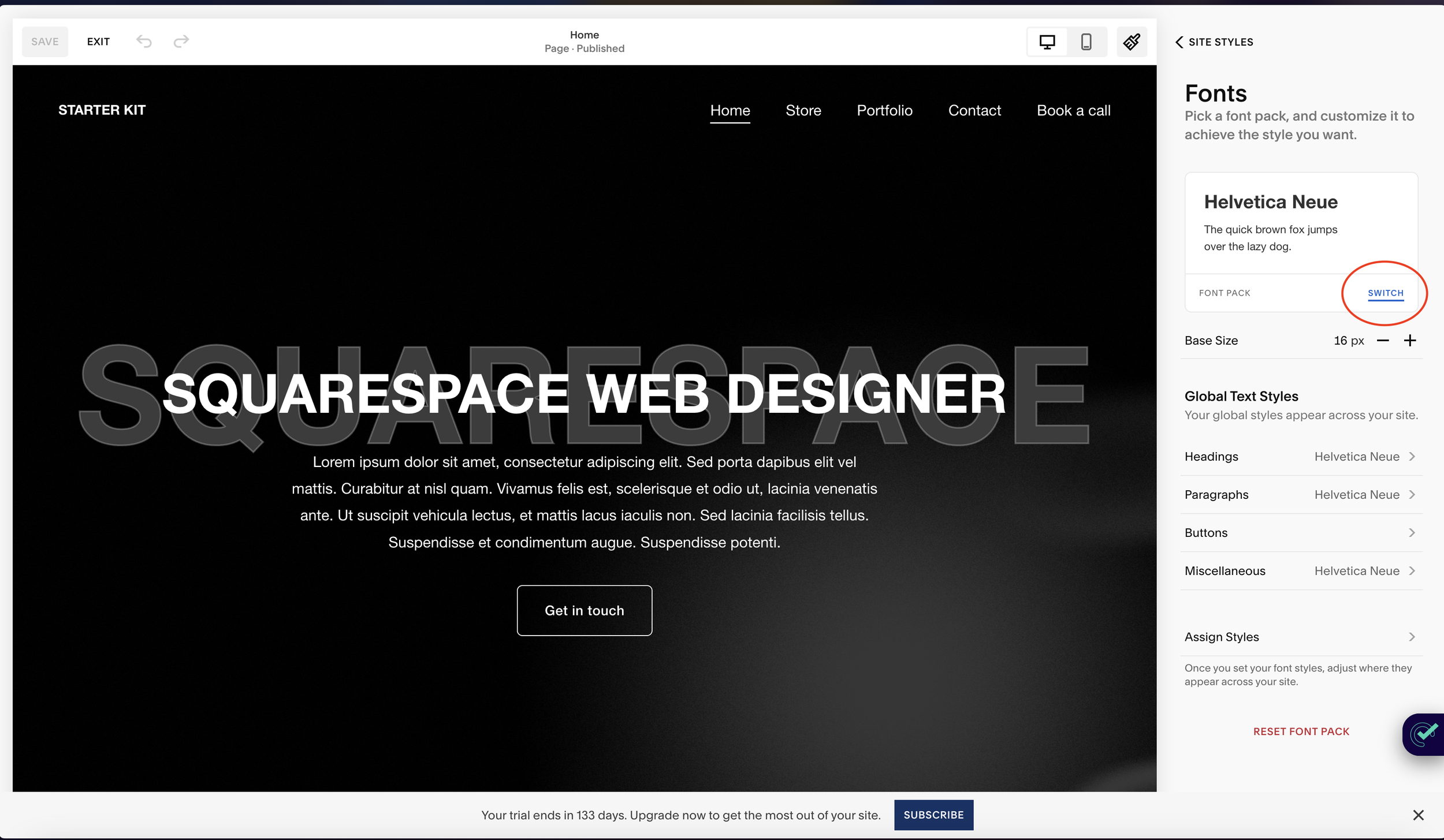Image resolution: width=1444 pixels, height=840 pixels.
Task: Open Buttons text style options
Action: pos(1301,533)
